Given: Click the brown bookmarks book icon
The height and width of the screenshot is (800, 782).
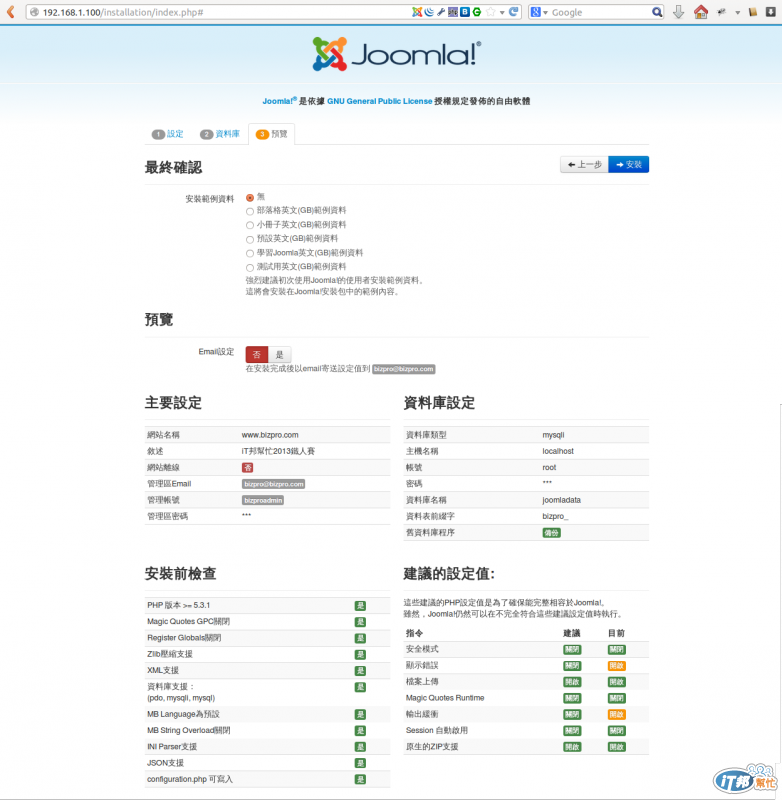Looking at the screenshot, I should point(753,12).
